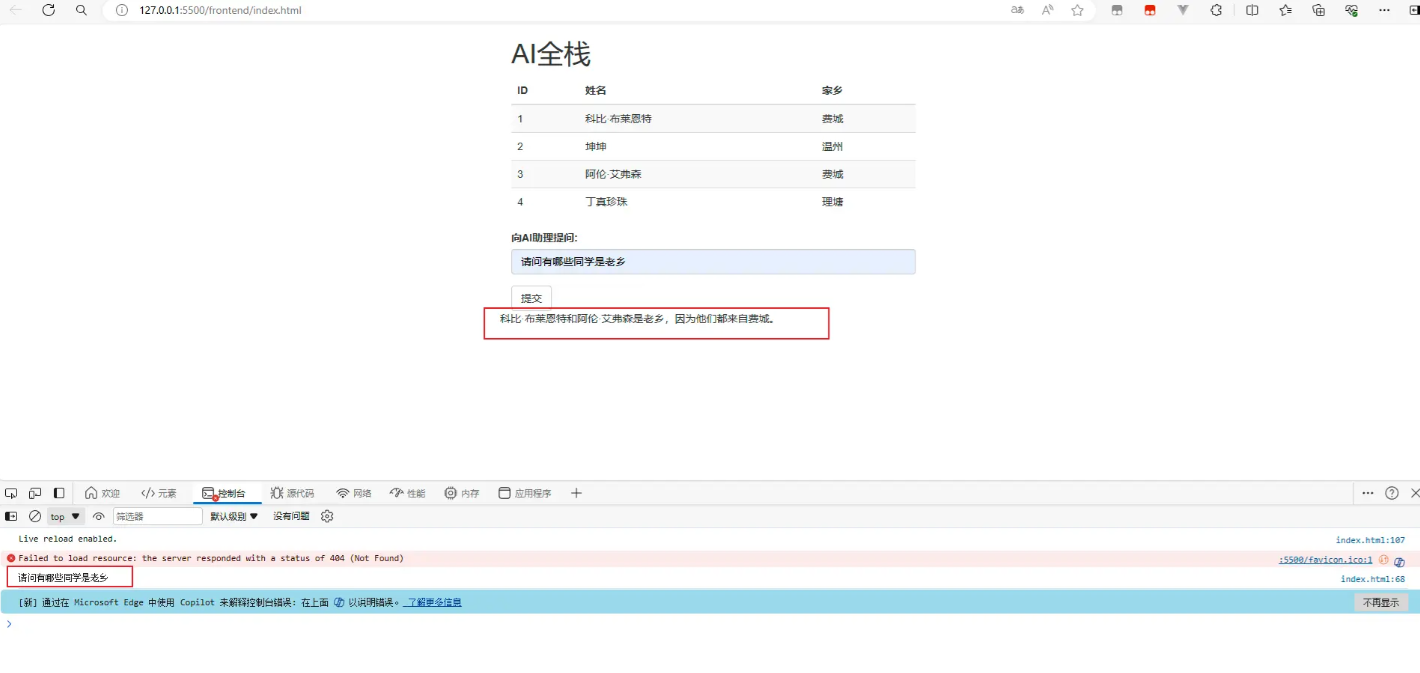Screen dimensions: 1420x673
Task: Clear the console with the clear icon
Action: click(x=35, y=517)
